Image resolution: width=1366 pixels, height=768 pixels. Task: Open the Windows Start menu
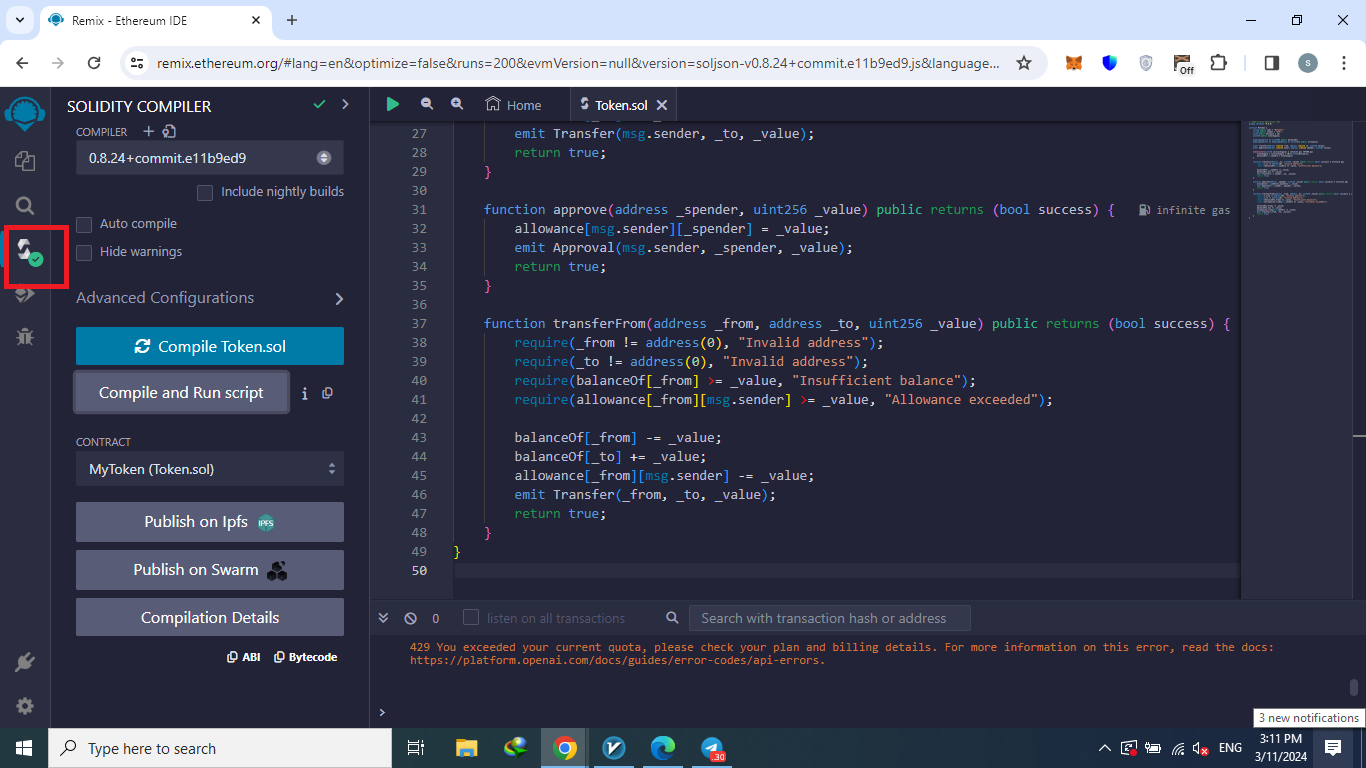coord(24,748)
